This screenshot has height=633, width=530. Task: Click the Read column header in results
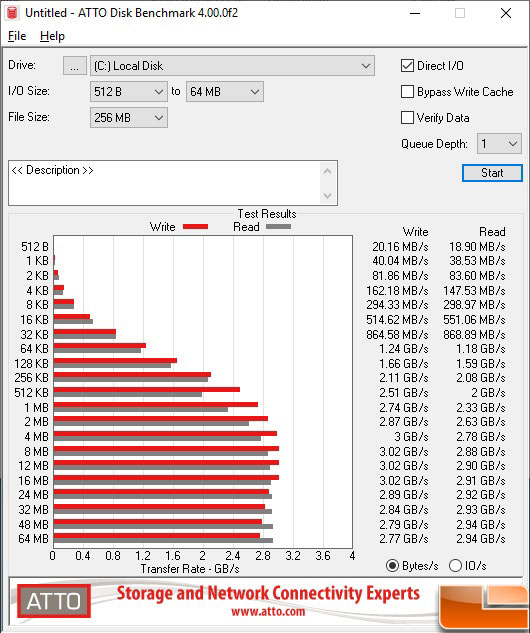tap(492, 232)
